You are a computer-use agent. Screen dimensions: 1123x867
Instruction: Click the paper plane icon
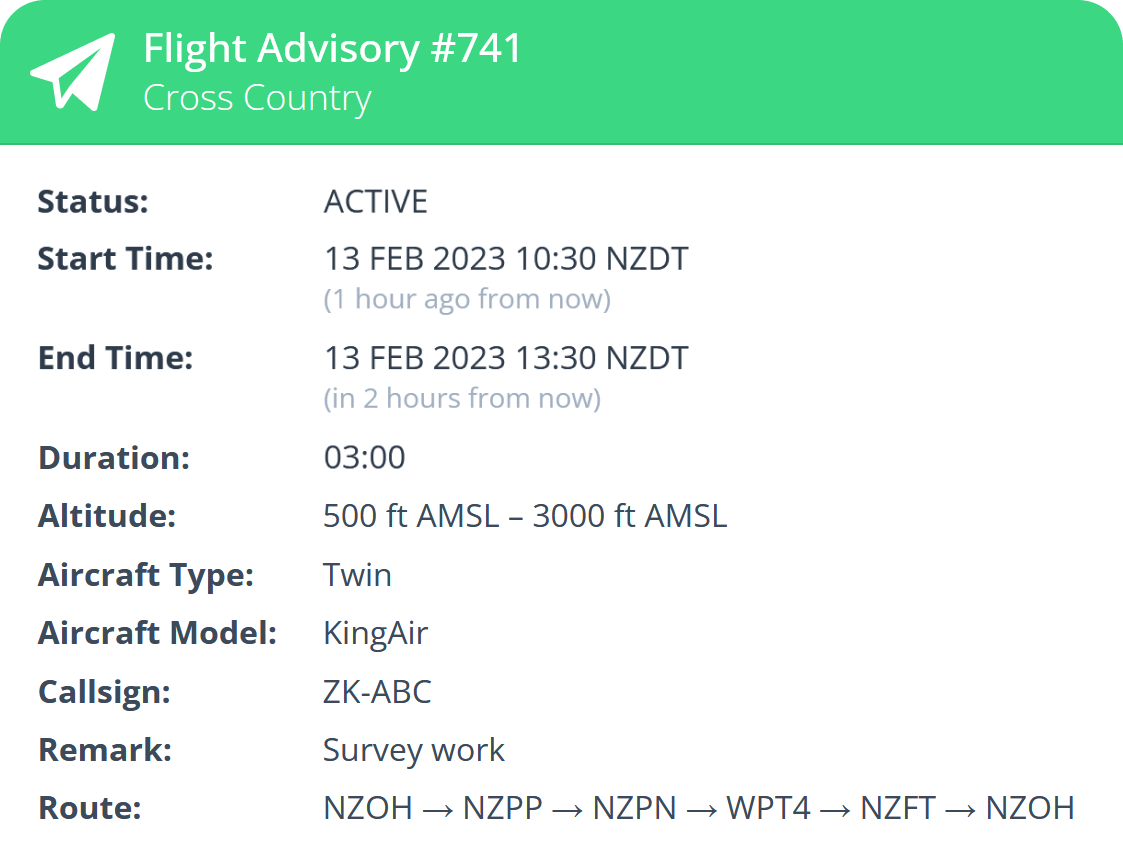click(72, 72)
